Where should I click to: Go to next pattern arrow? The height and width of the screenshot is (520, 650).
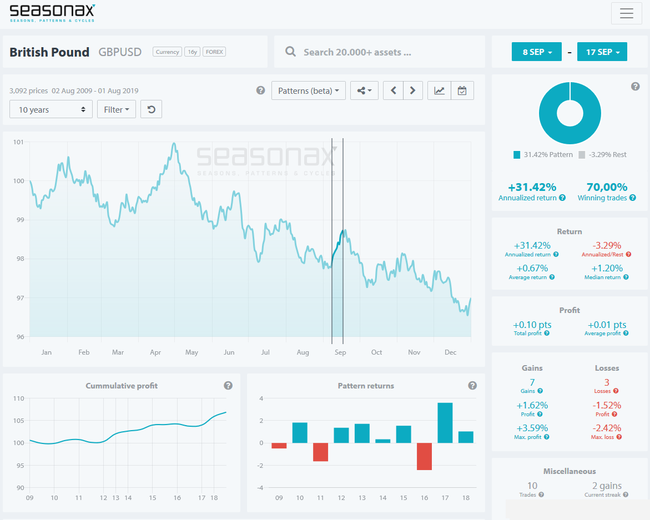click(412, 90)
